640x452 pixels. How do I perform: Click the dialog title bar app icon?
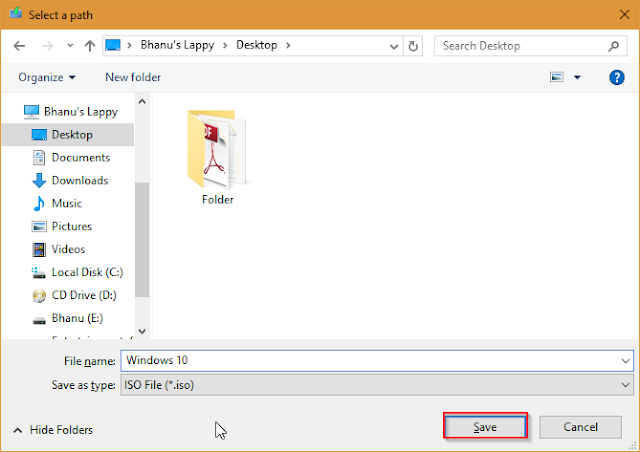[x=16, y=13]
